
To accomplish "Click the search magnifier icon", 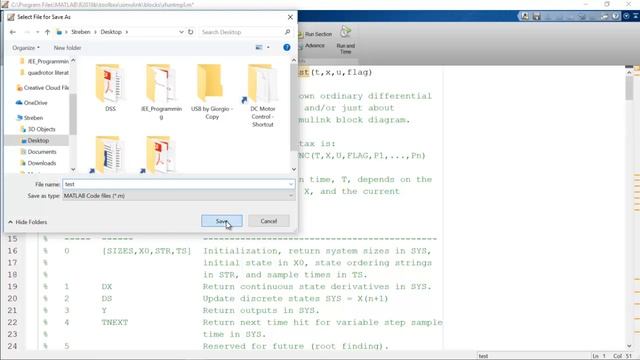I will [287, 32].
